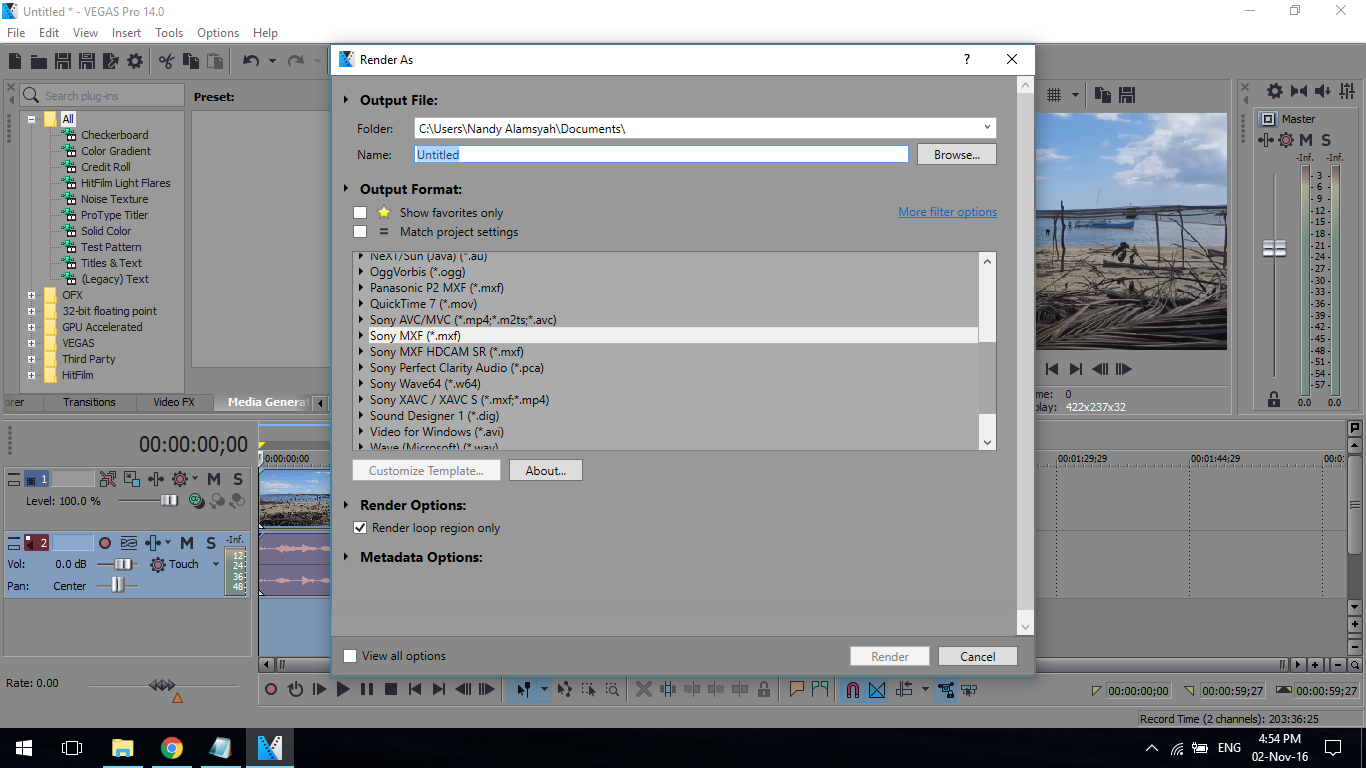Image resolution: width=1366 pixels, height=768 pixels.
Task: Click the Insert Region icon
Action: [820, 689]
